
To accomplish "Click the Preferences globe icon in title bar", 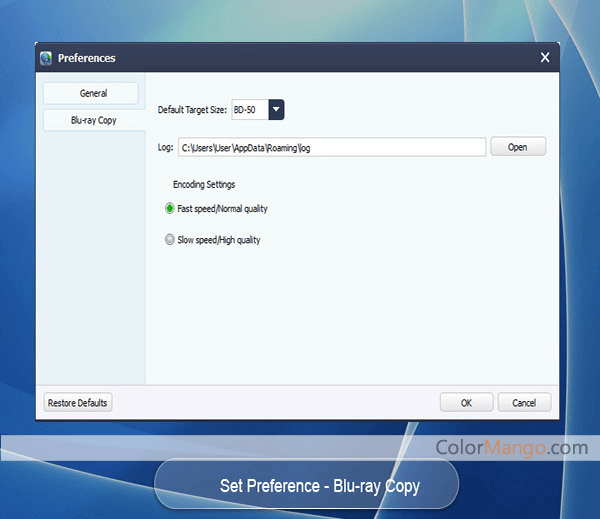I will coord(46,58).
